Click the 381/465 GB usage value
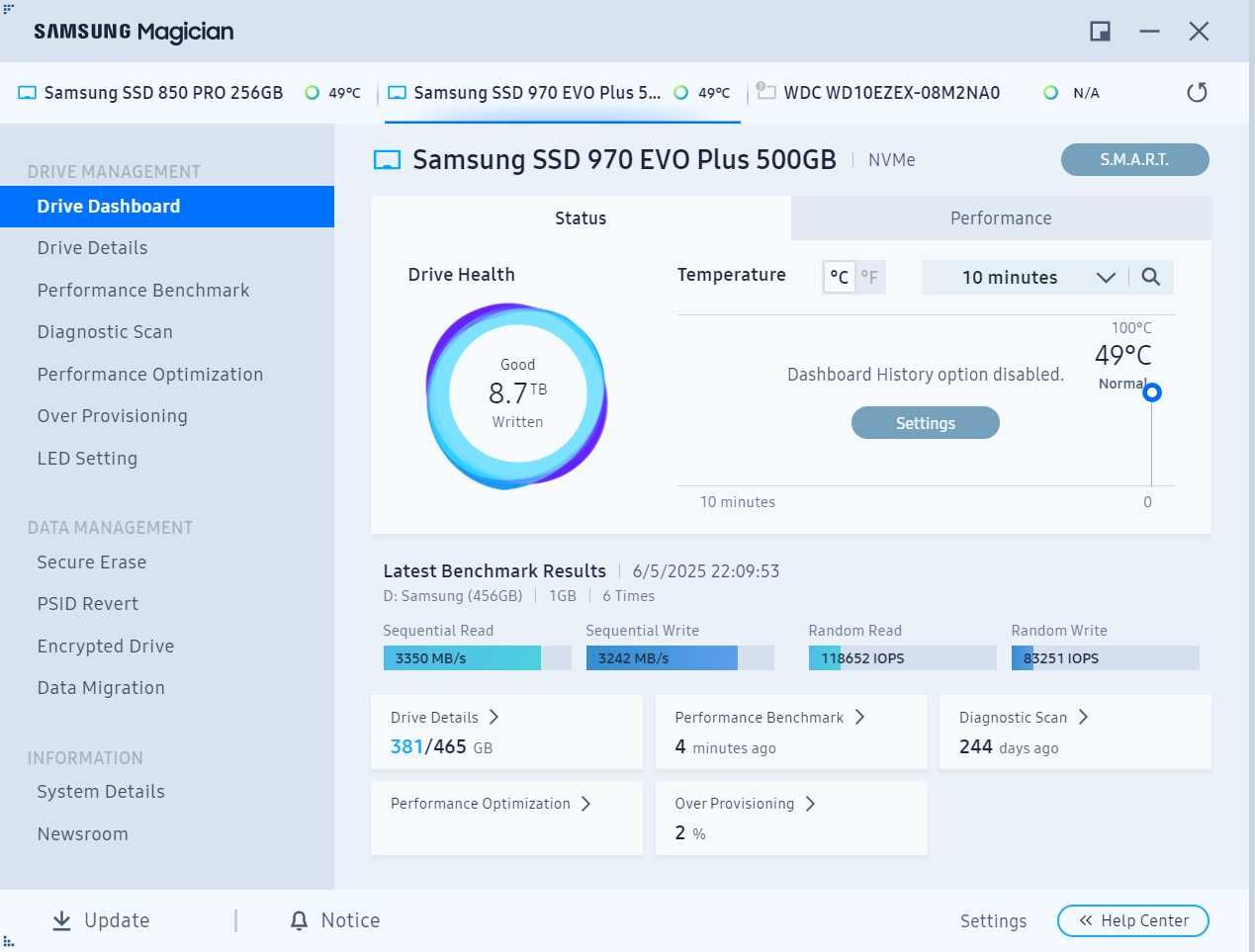The width and height of the screenshot is (1255, 952). [x=441, y=747]
